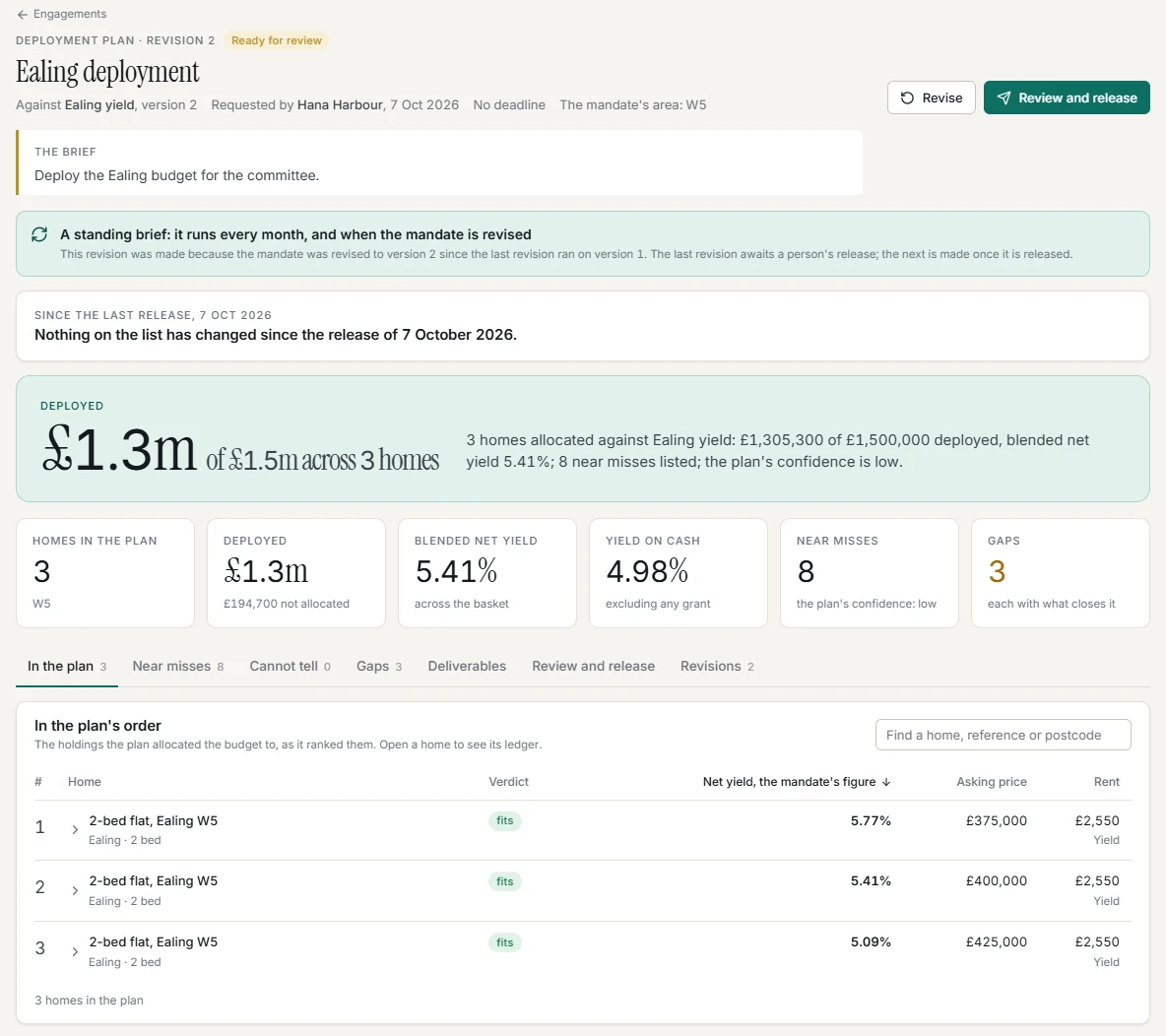Click £194,700 not allocated text
Viewport: 1166px width, 1036px height.
[x=287, y=604]
